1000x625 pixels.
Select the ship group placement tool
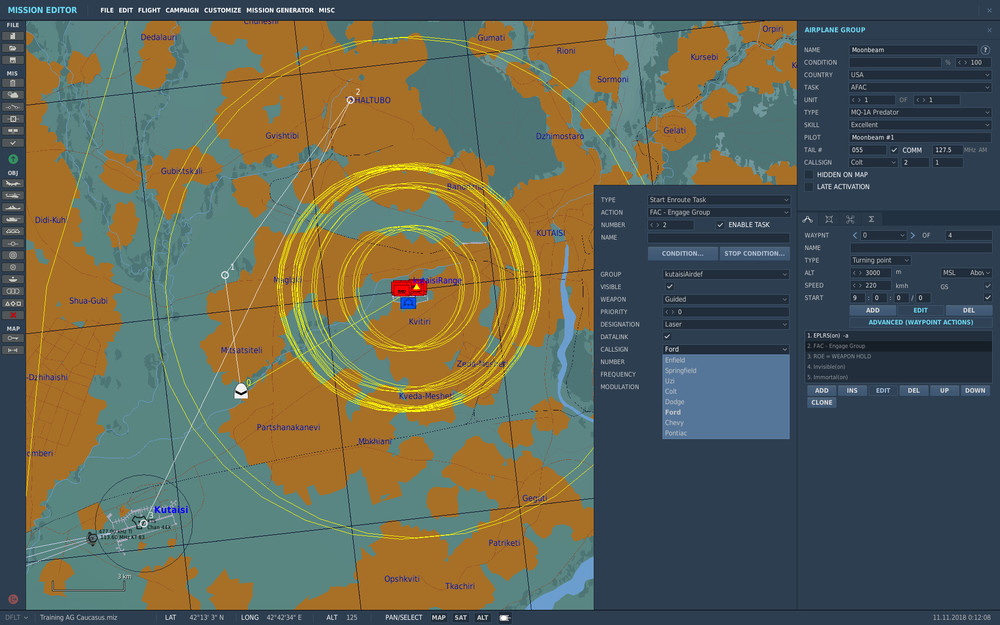point(13,208)
